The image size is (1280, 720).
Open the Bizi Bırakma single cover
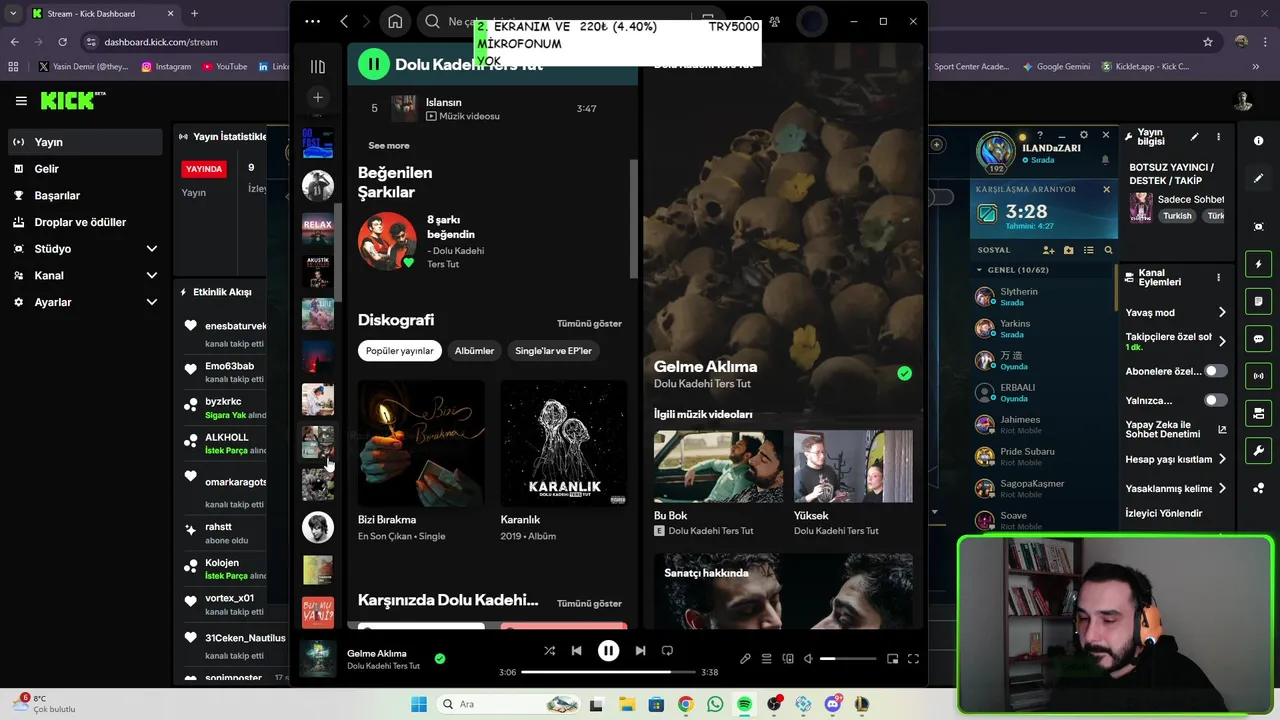pyautogui.click(x=421, y=443)
